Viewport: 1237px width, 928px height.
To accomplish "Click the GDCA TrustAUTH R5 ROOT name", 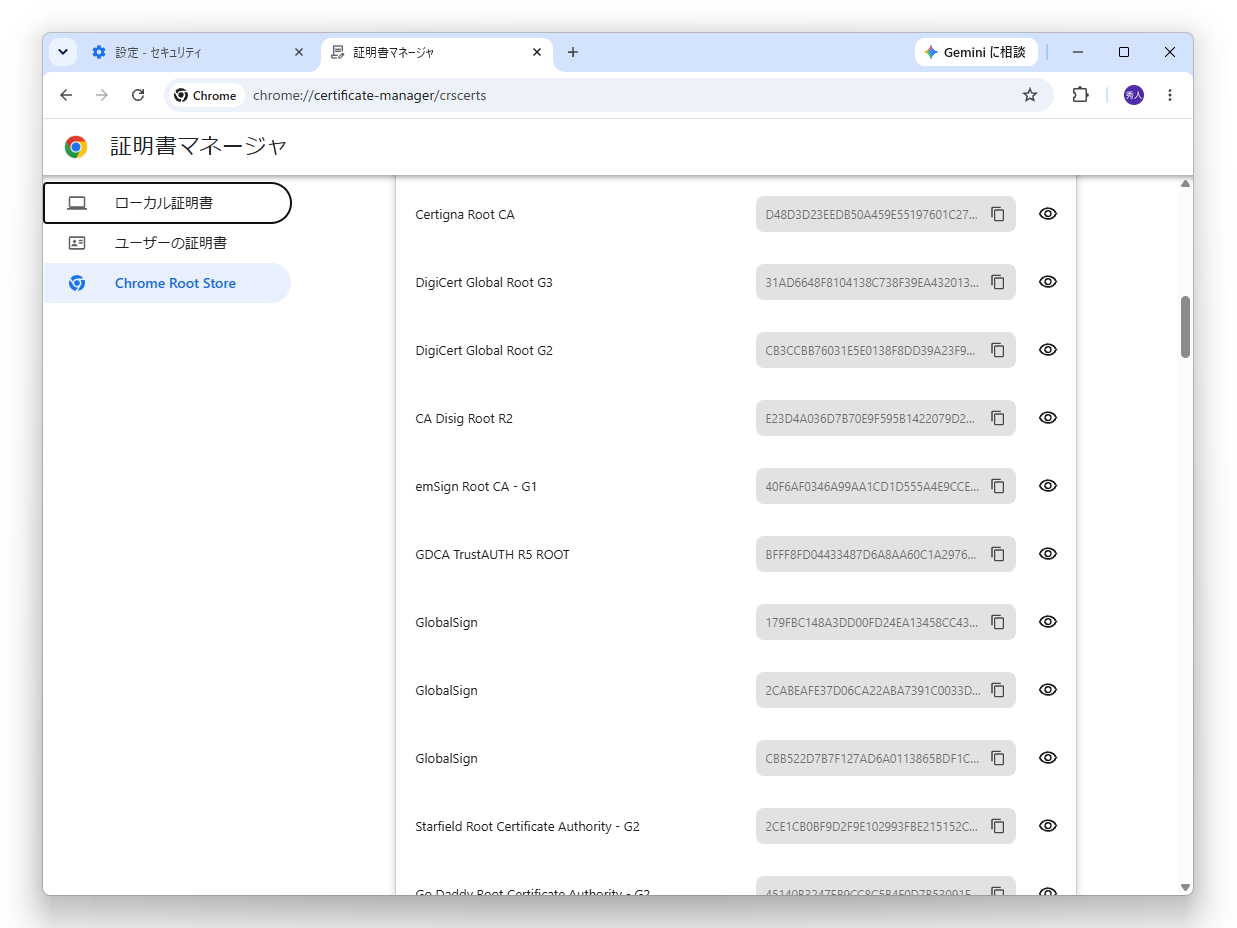I will click(492, 555).
